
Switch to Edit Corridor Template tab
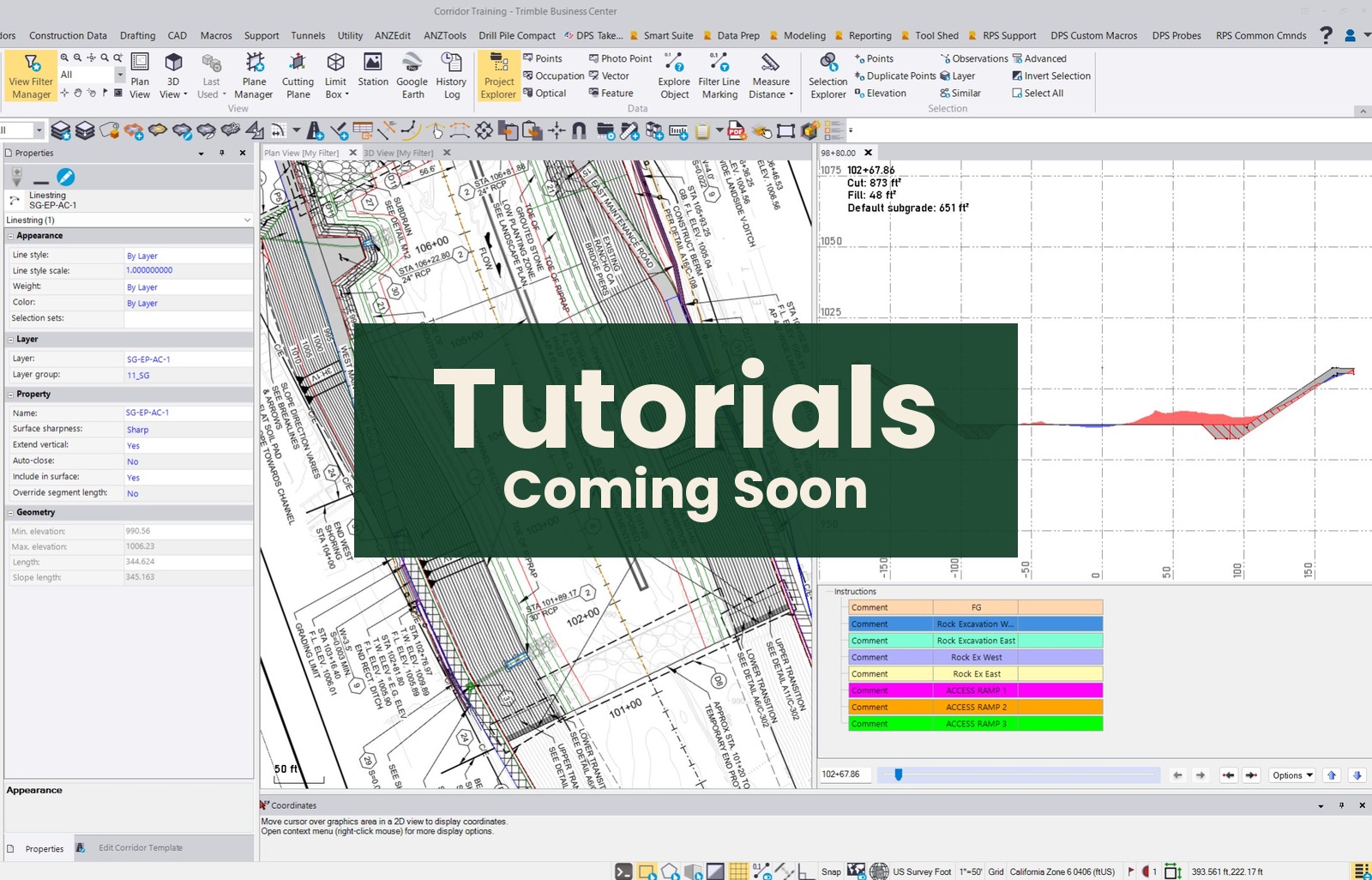click(140, 847)
